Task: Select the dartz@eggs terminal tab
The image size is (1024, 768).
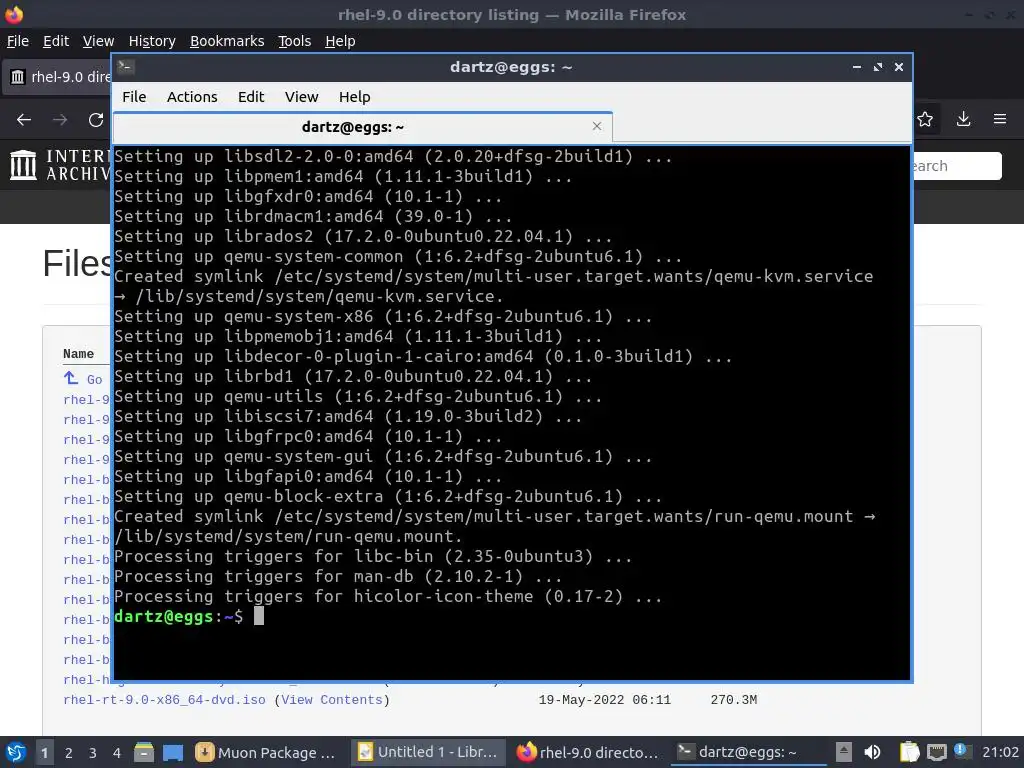Action: (x=362, y=127)
